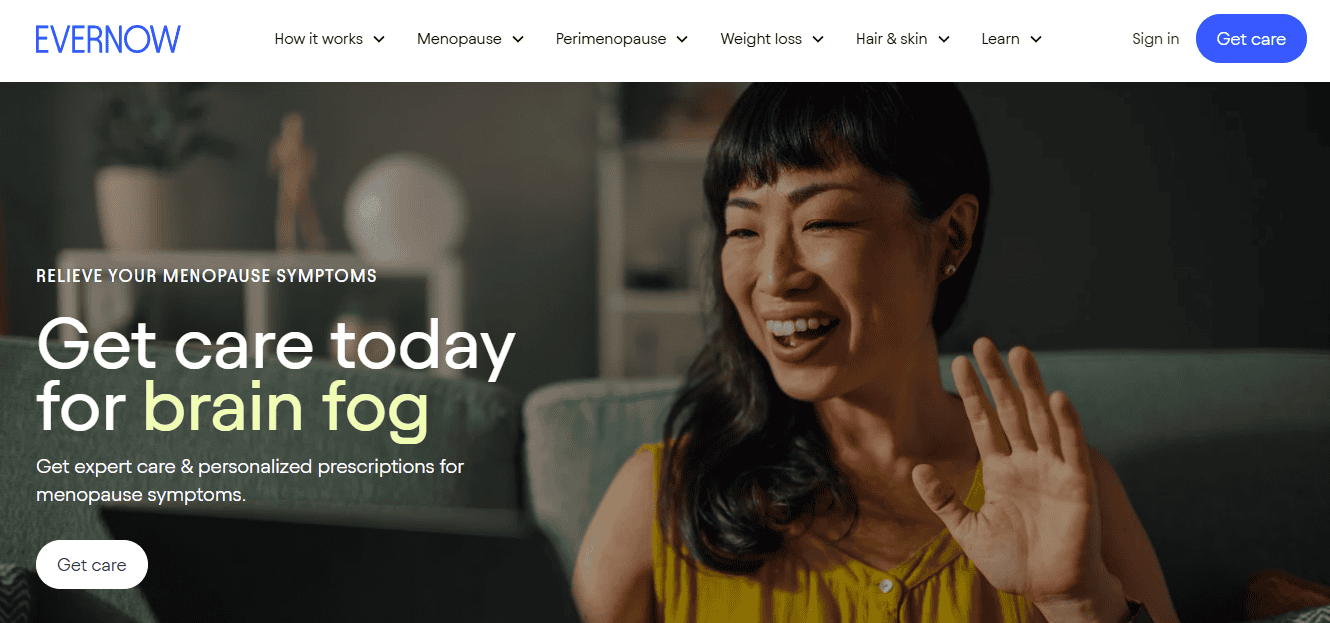Expand the Perimenopause chevron arrow
Image resolution: width=1330 pixels, height=623 pixels.
pos(682,39)
